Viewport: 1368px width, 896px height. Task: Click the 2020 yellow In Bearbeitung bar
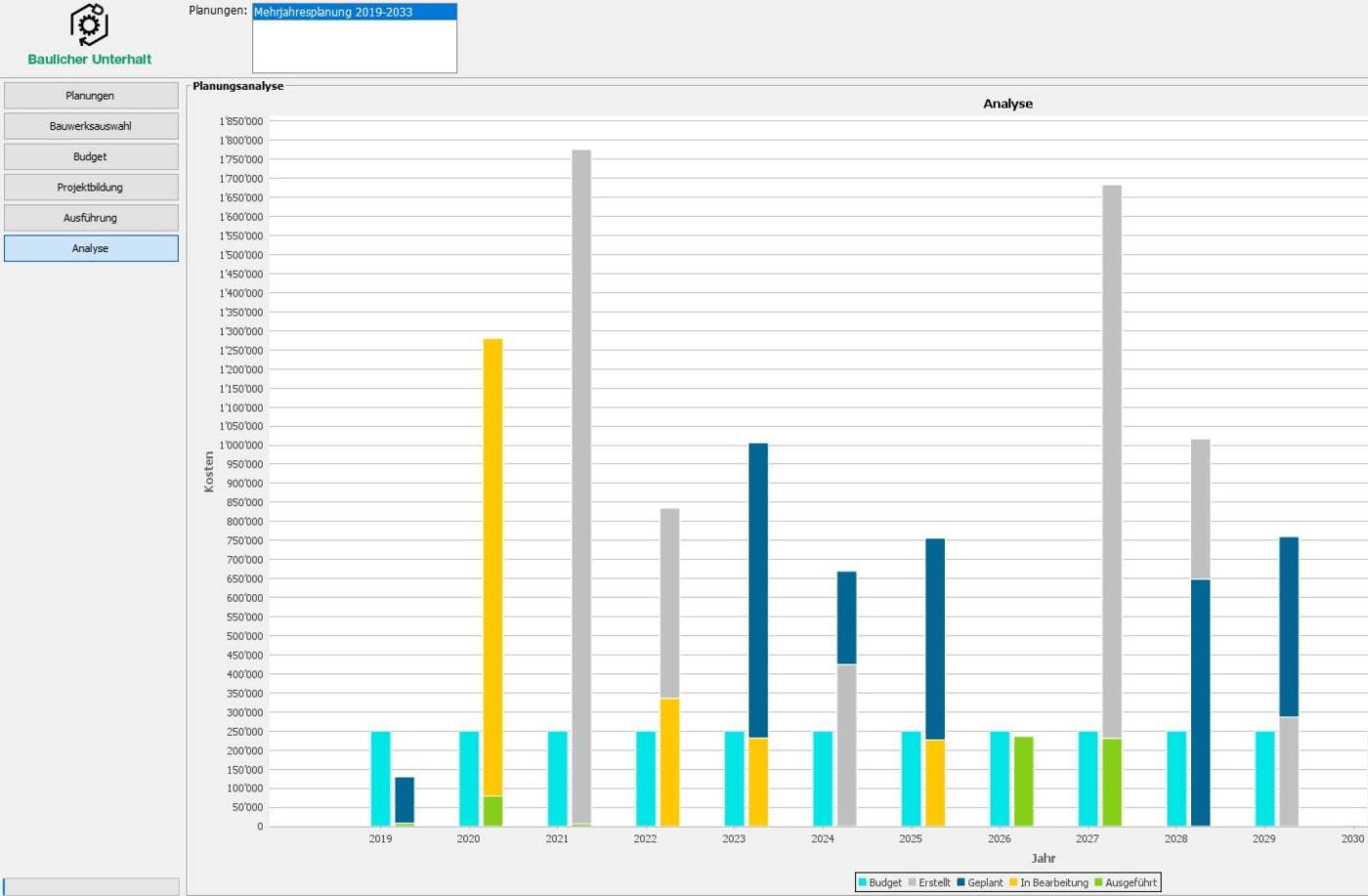492,567
